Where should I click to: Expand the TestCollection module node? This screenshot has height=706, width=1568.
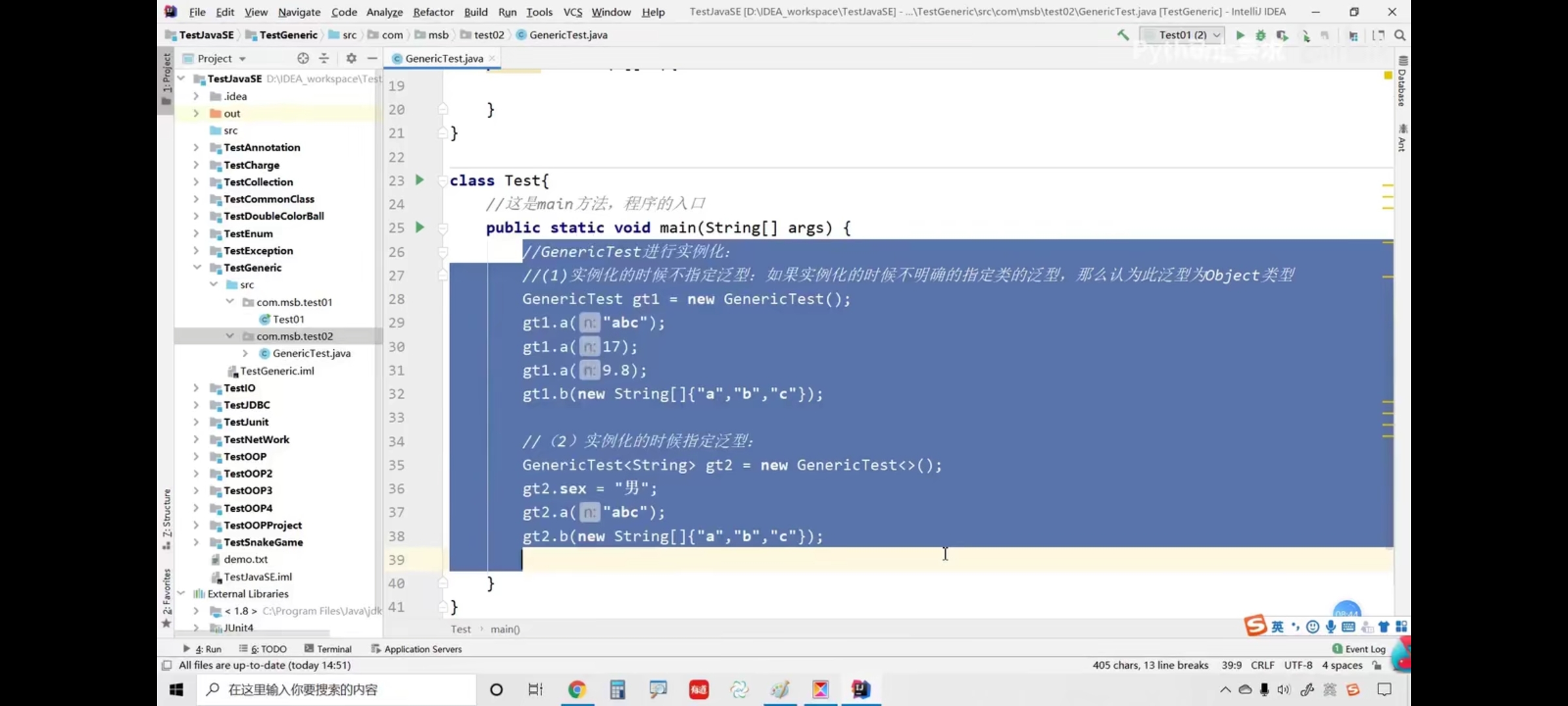196,182
